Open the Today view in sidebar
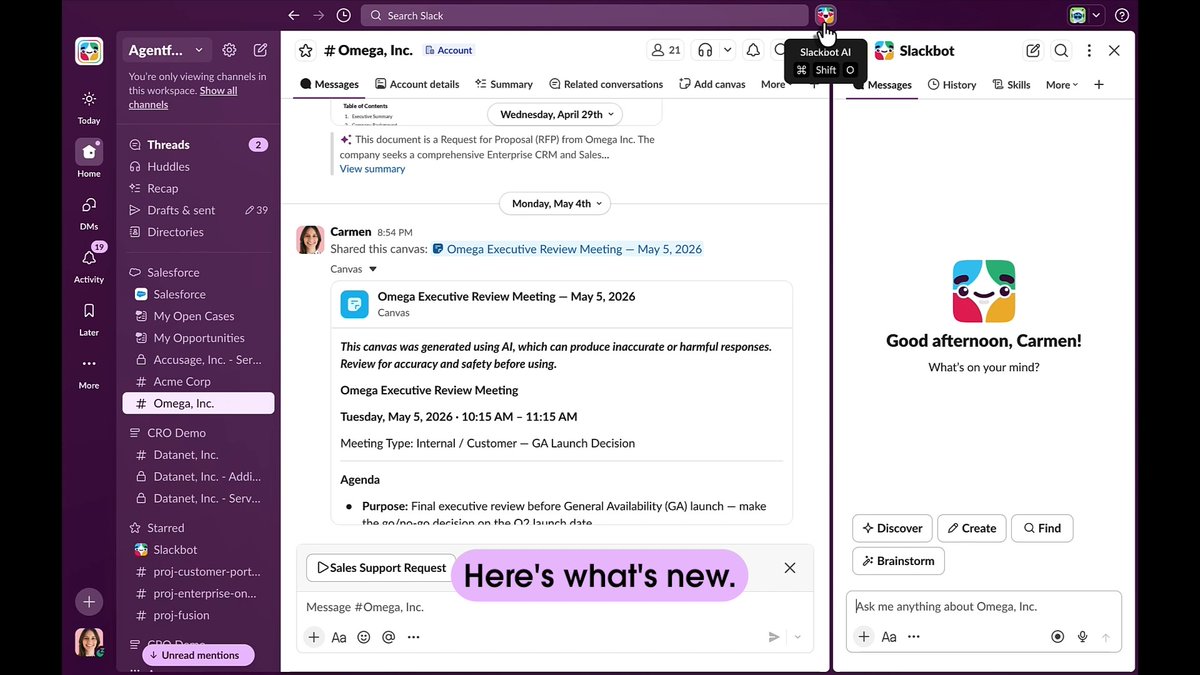Image resolution: width=1200 pixels, height=675 pixels. (x=89, y=106)
